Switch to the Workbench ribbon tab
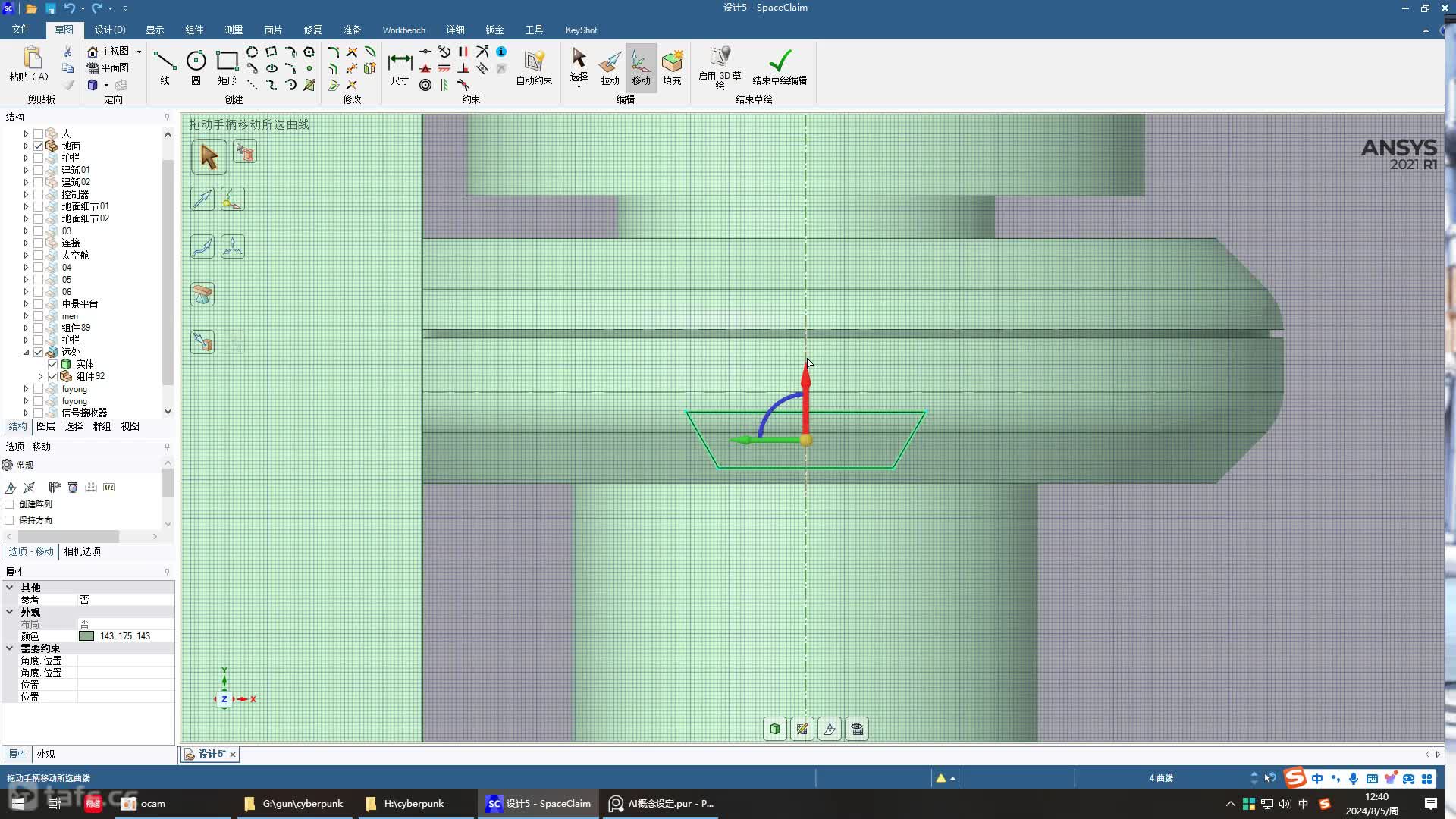The height and width of the screenshot is (819, 1456). click(403, 30)
